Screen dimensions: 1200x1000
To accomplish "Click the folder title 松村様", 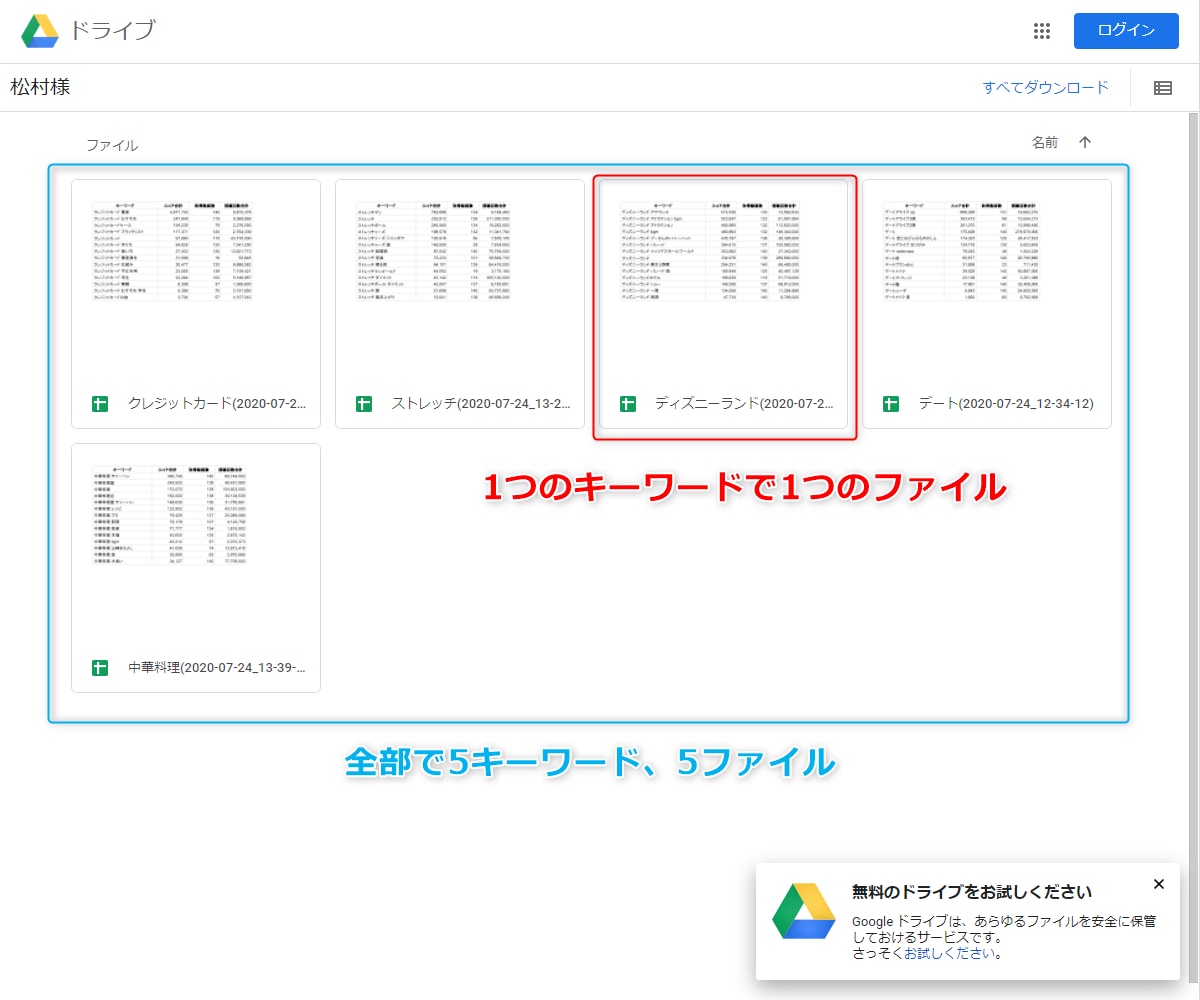I will point(40,87).
